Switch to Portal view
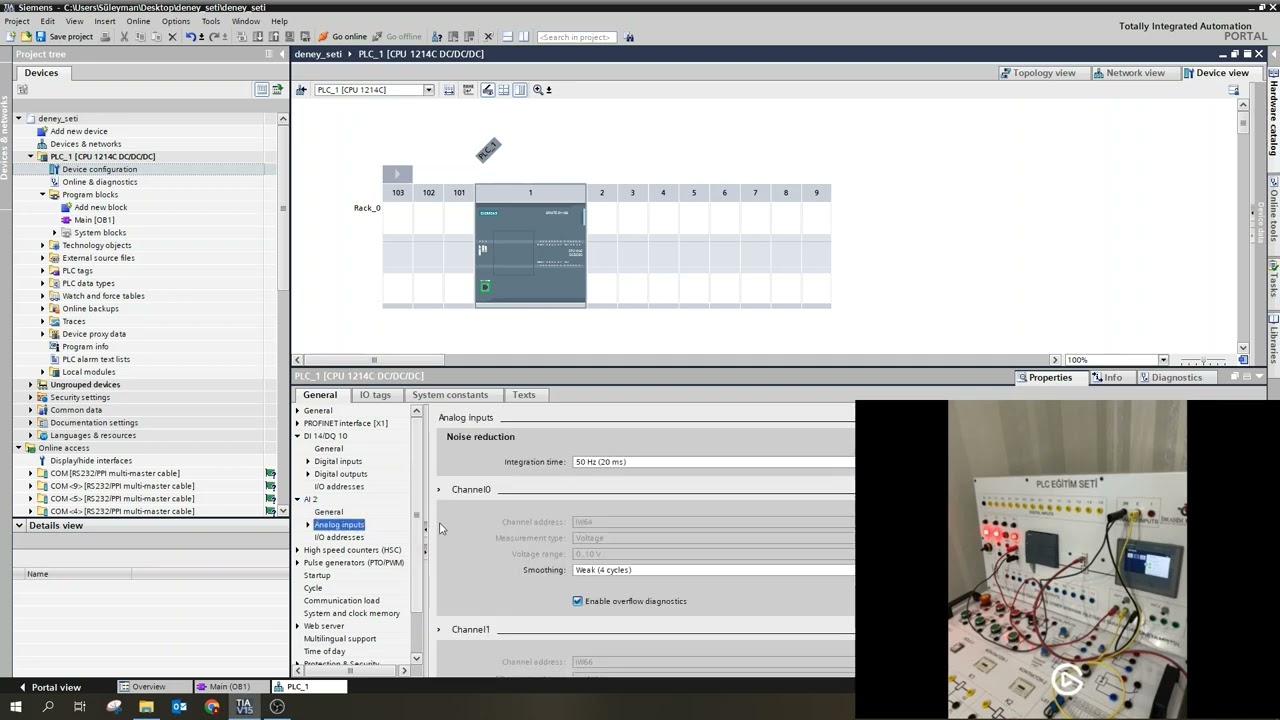Image resolution: width=1280 pixels, height=720 pixels. point(49,687)
